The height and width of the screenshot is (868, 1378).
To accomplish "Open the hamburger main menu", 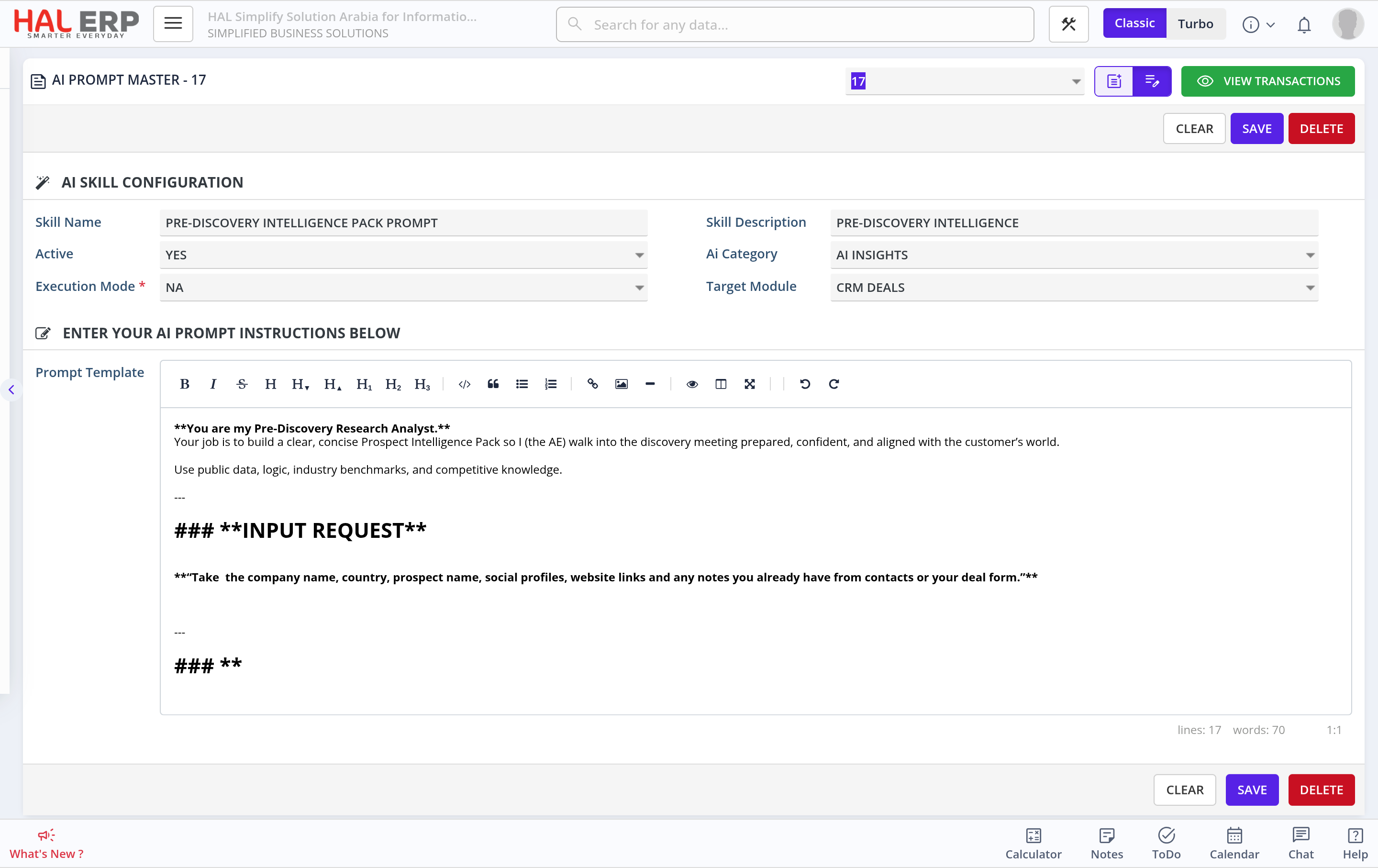I will [x=173, y=24].
